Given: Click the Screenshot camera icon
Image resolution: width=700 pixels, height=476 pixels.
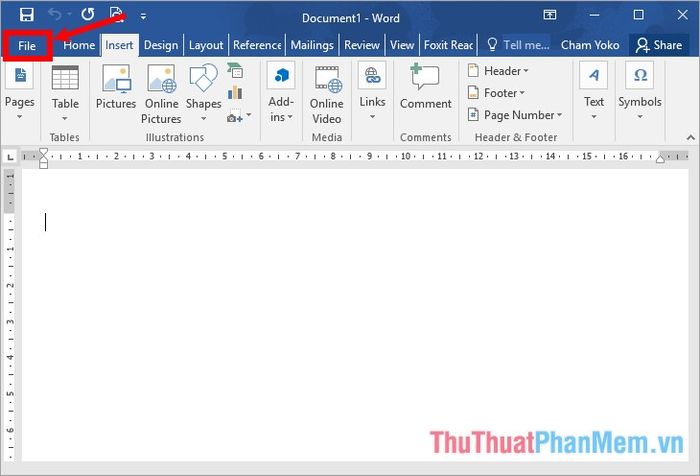Looking at the screenshot, I should [235, 118].
